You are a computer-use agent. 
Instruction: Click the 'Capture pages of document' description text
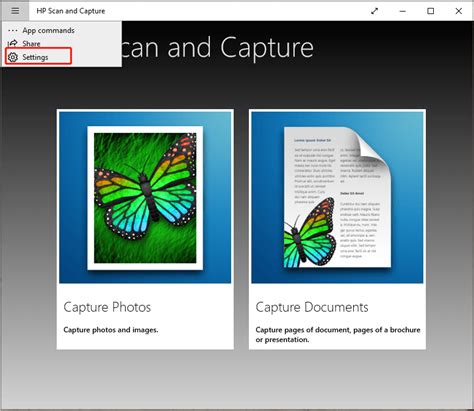[x=338, y=335]
